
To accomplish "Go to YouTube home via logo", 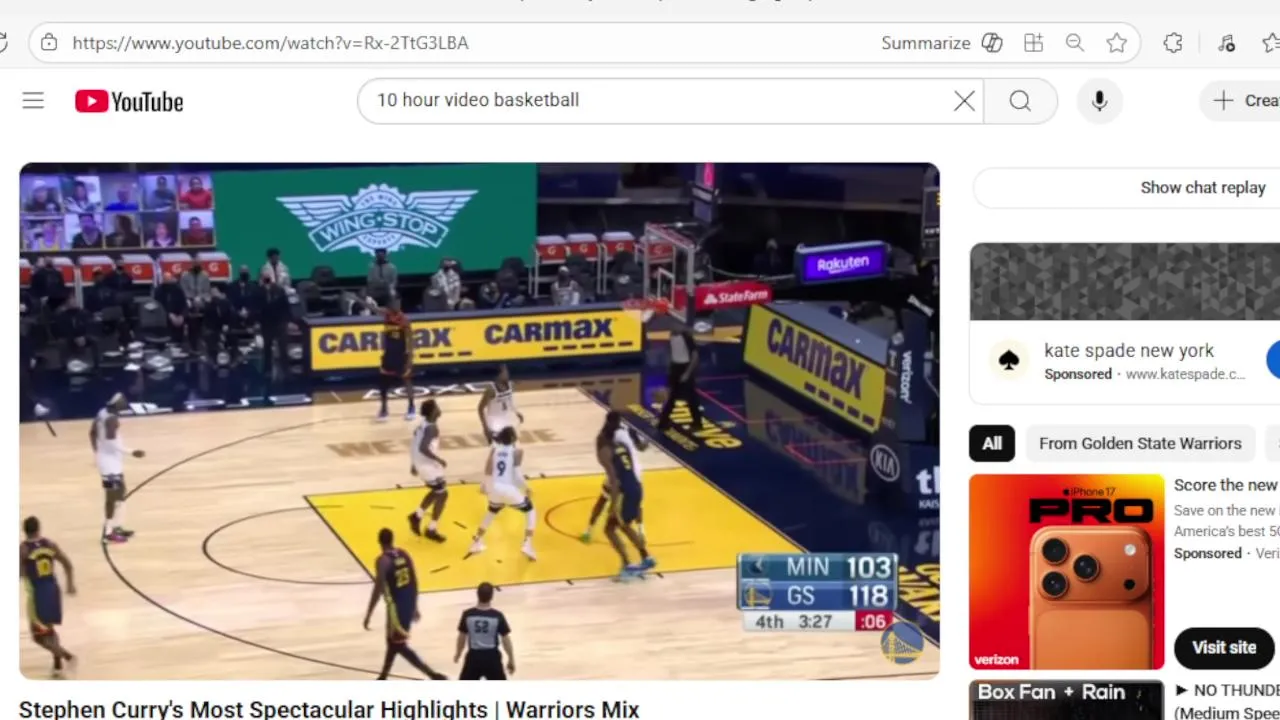I will tap(129, 101).
